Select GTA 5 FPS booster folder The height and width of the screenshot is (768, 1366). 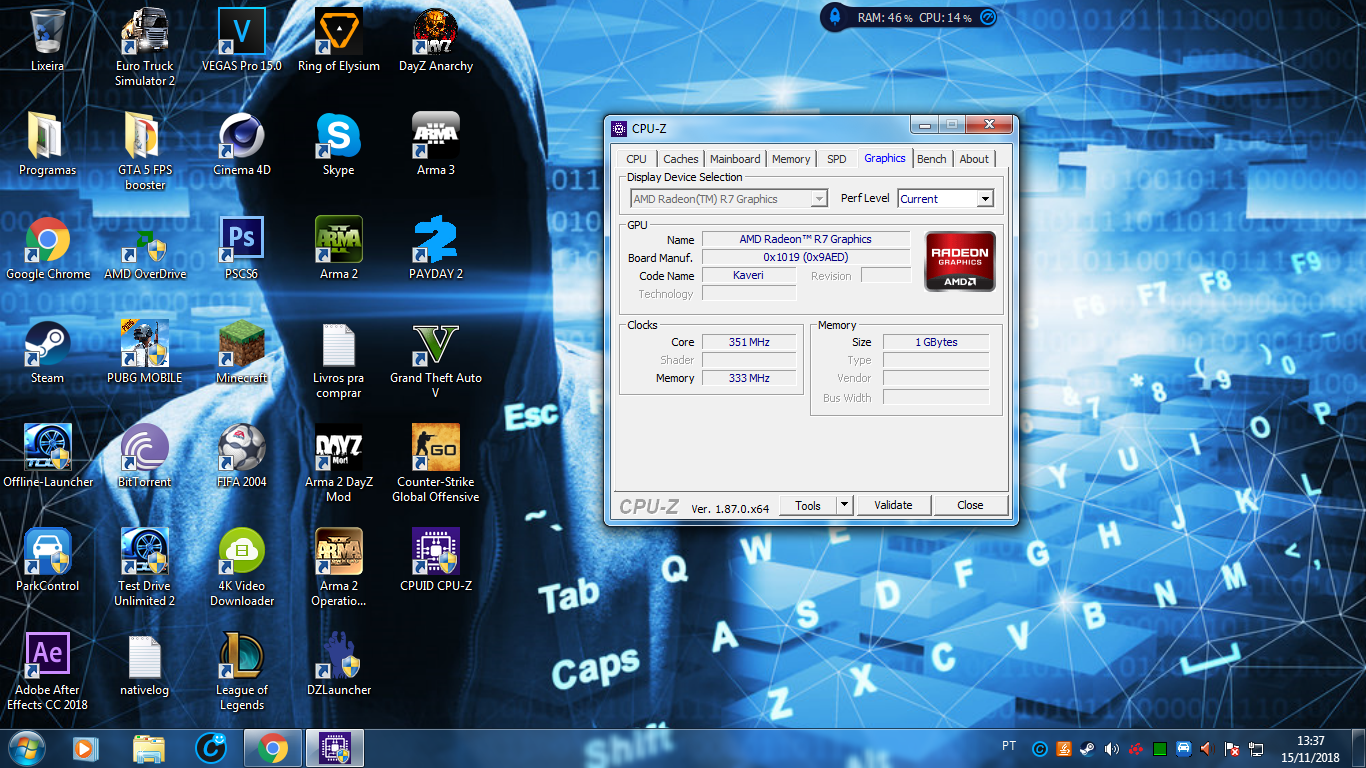pos(145,151)
